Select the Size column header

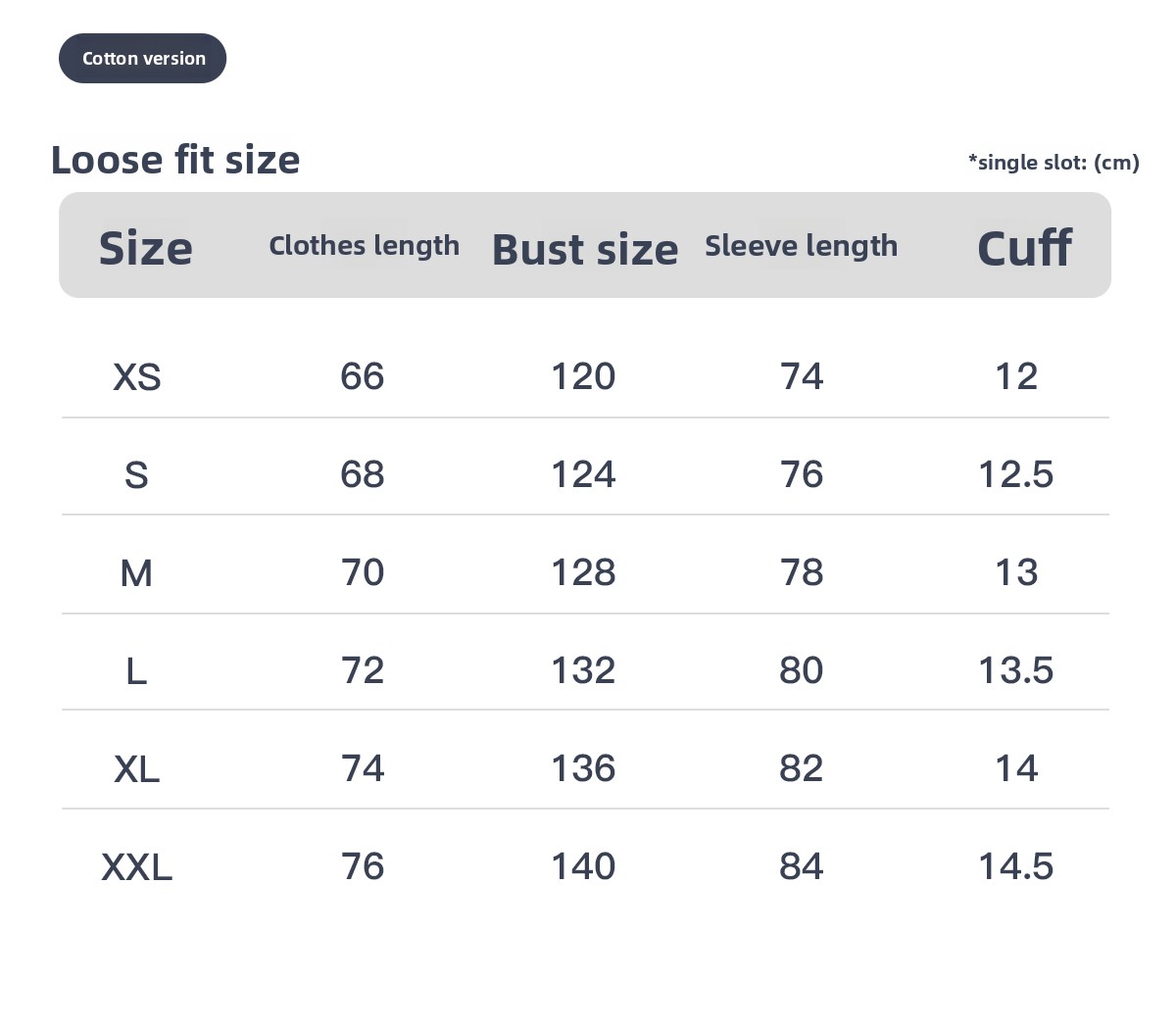pos(145,248)
